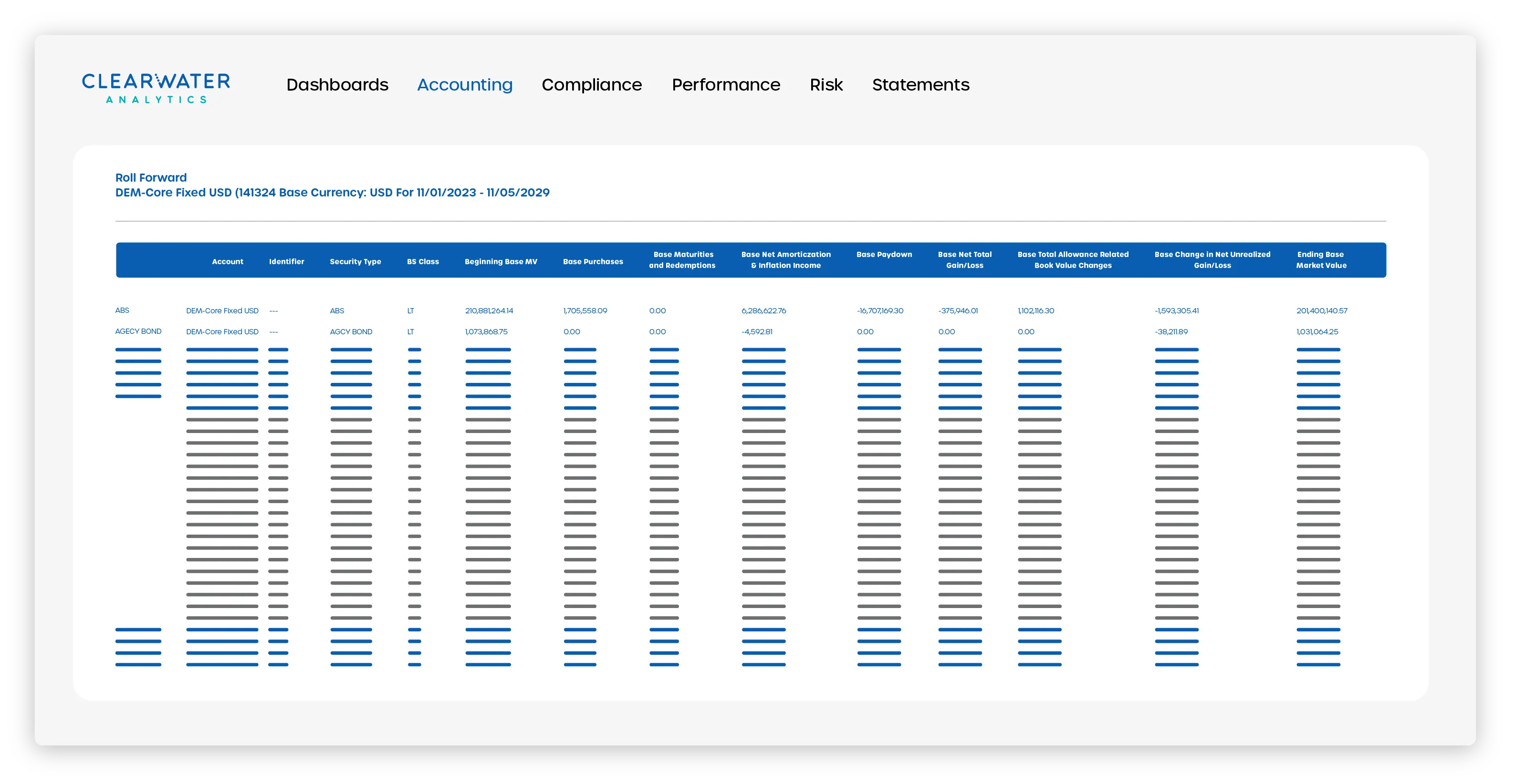
Task: Open the Dashboards menu
Action: (x=337, y=84)
